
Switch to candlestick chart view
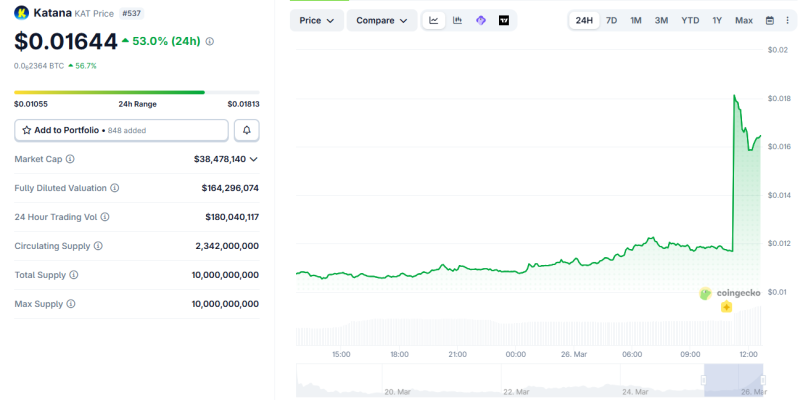click(457, 20)
